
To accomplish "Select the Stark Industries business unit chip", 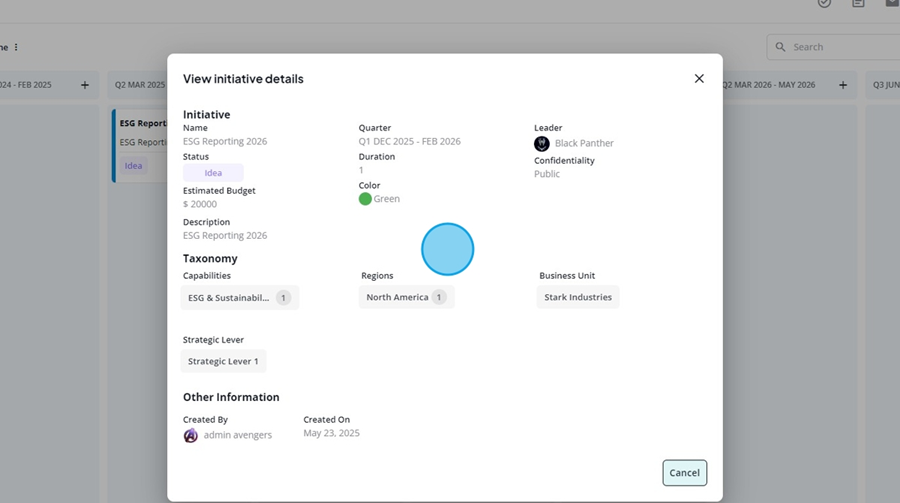I will click(577, 297).
